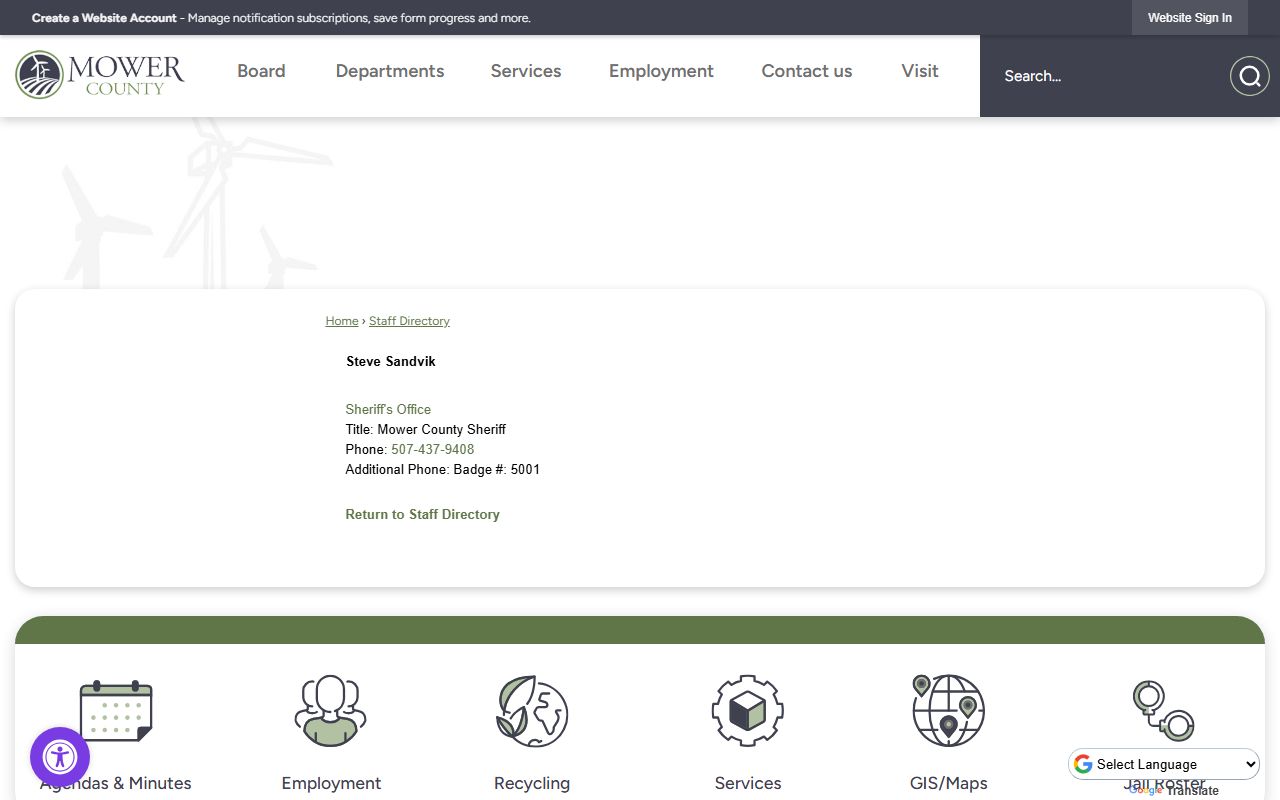Click the Services gear box icon
Image resolution: width=1280 pixels, height=800 pixels.
pyautogui.click(x=748, y=711)
